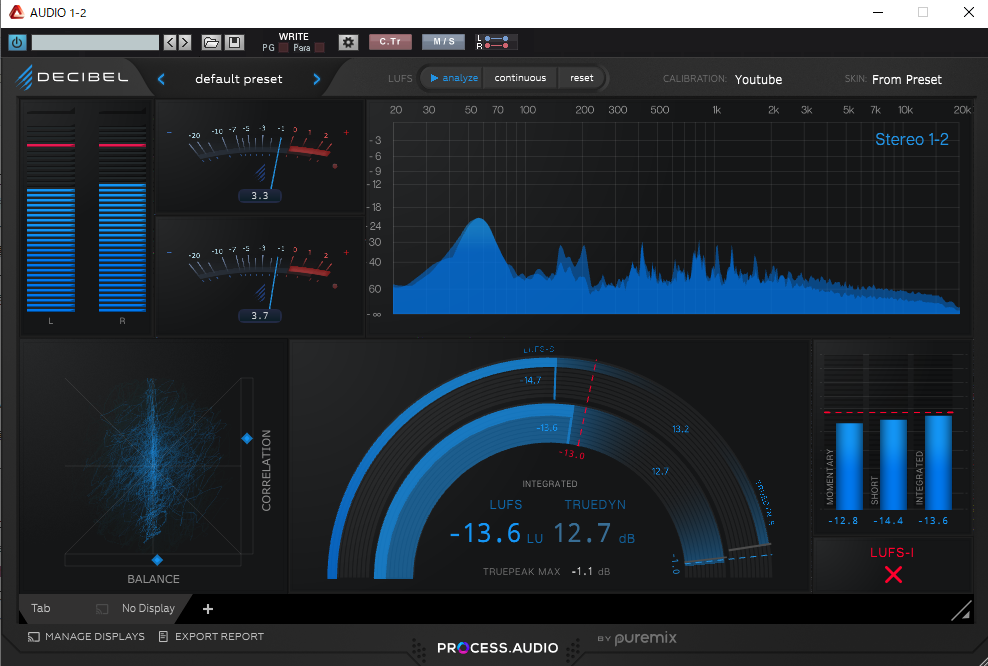Viewport: 988px width, 666px height.
Task: Go to next preset with the blue right chevron
Action: tap(317, 79)
